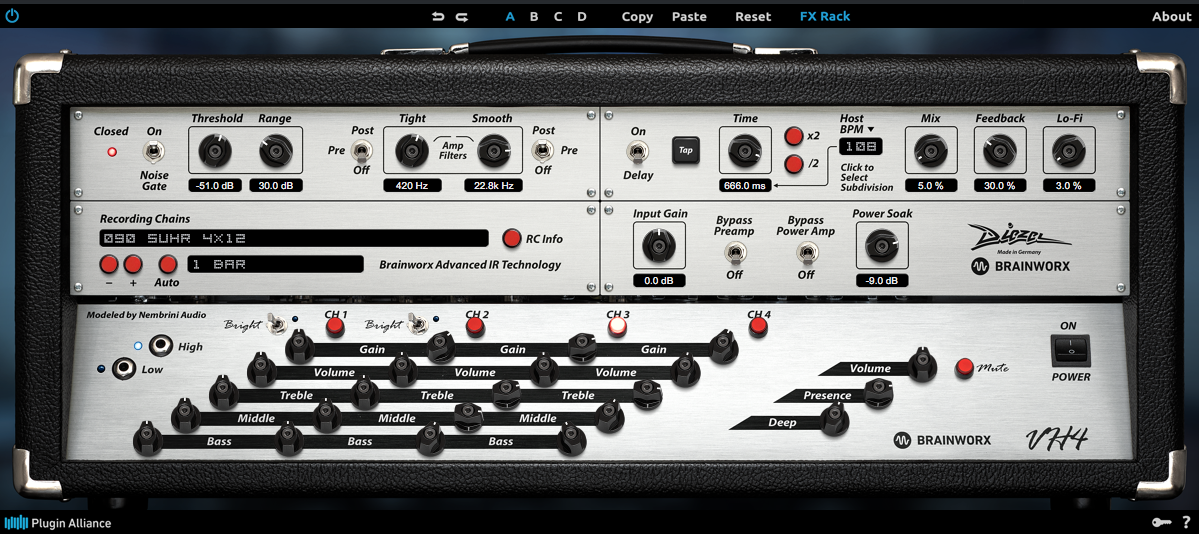Click the Smooth amp filter knob
Viewport: 1199px width, 534px height.
[494, 151]
